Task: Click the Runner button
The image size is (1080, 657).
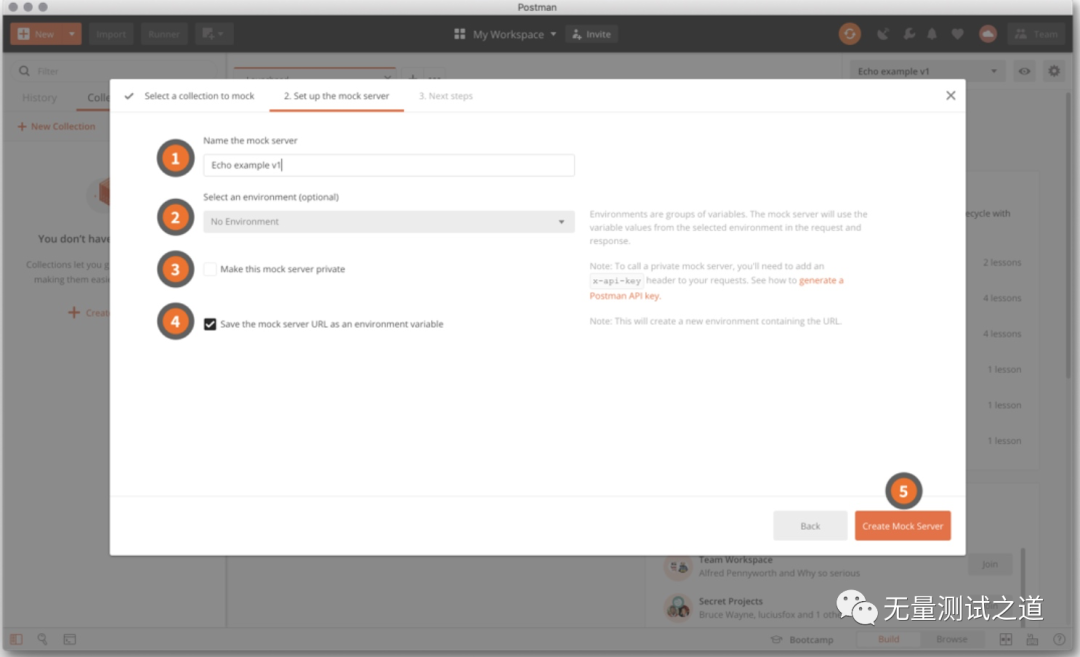Action: click(x=164, y=34)
